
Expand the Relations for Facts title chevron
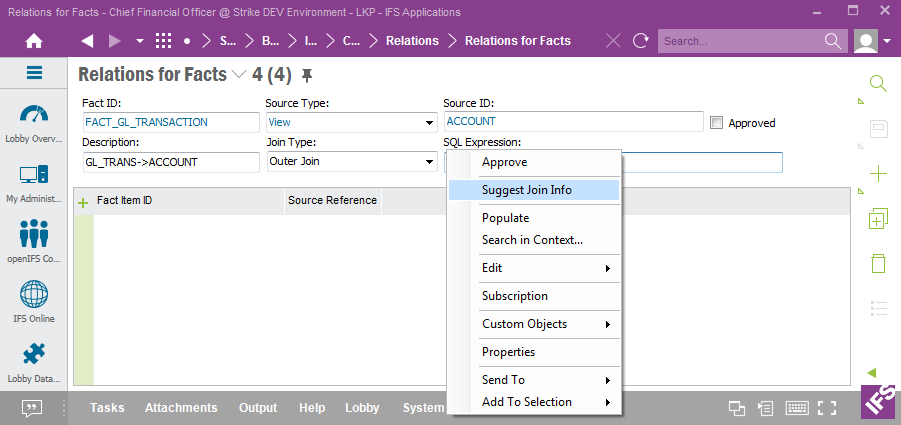tap(238, 75)
